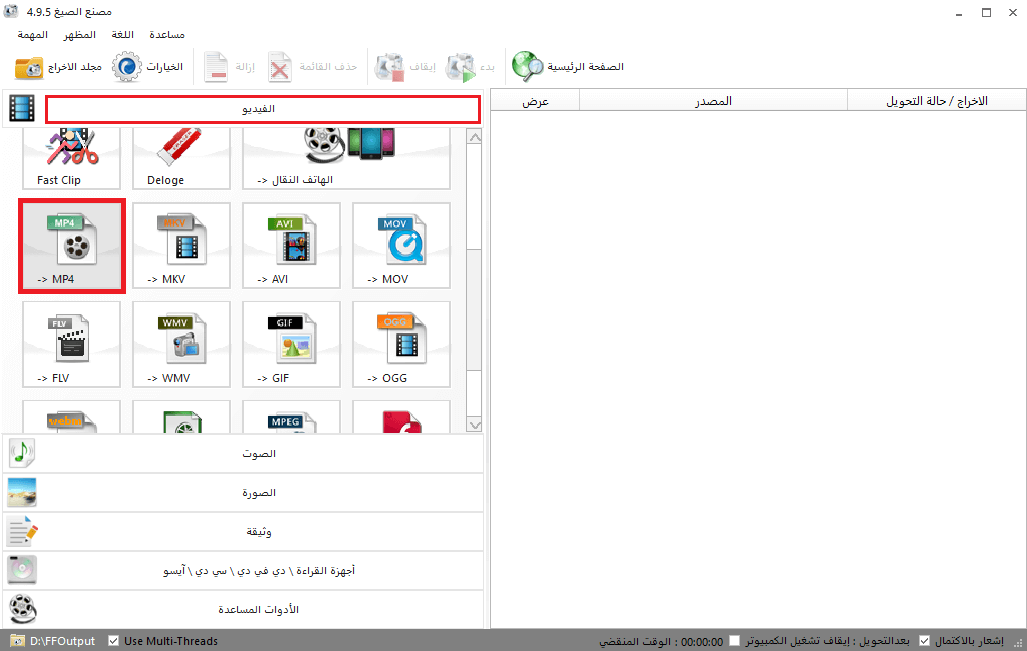Open the Output Folder toolbar icon
Viewport: 1027px width, 651px height.
29,67
